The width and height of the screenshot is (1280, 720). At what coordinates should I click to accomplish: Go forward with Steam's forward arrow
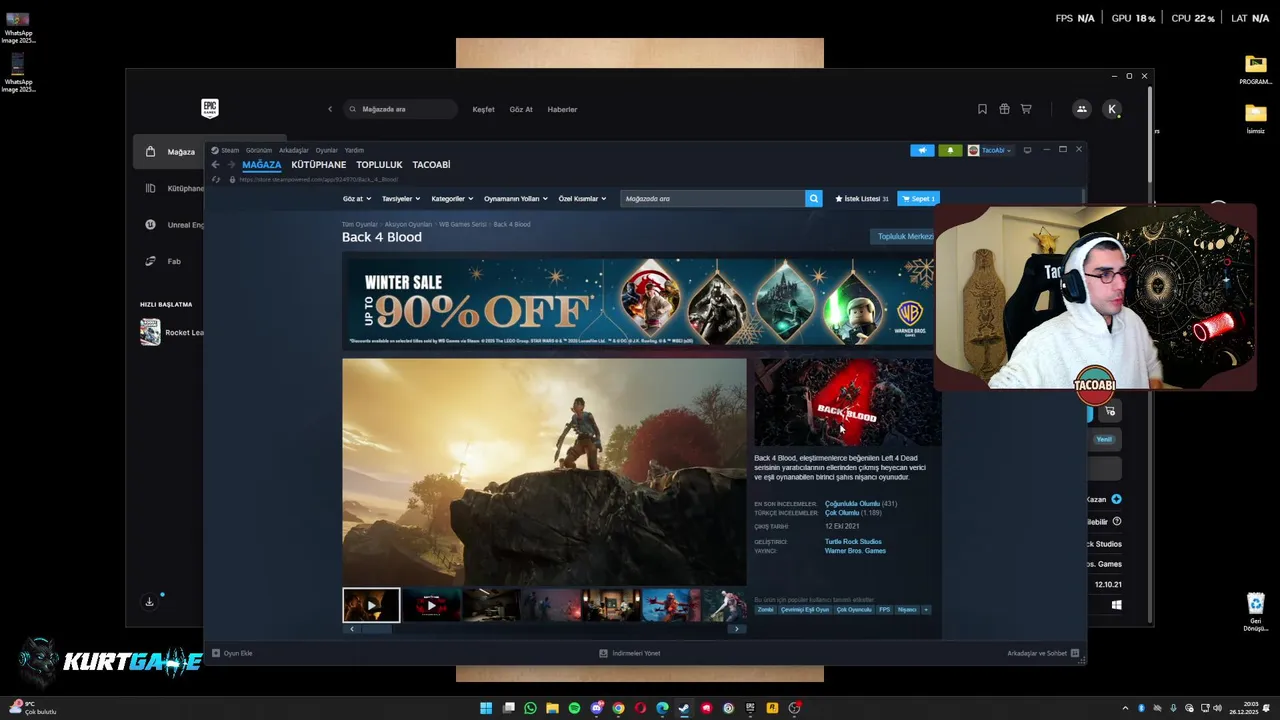pyautogui.click(x=231, y=165)
